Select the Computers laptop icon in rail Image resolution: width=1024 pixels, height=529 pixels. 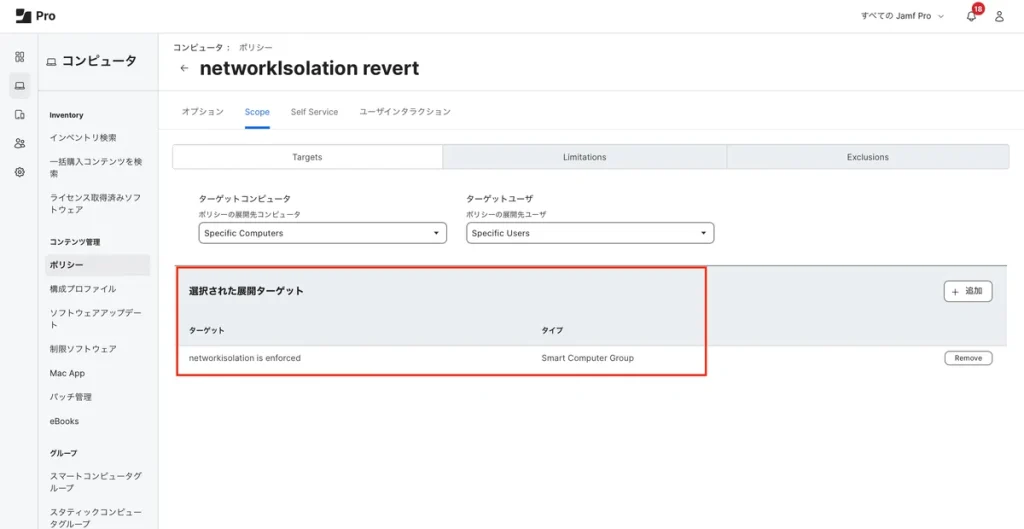[19, 86]
